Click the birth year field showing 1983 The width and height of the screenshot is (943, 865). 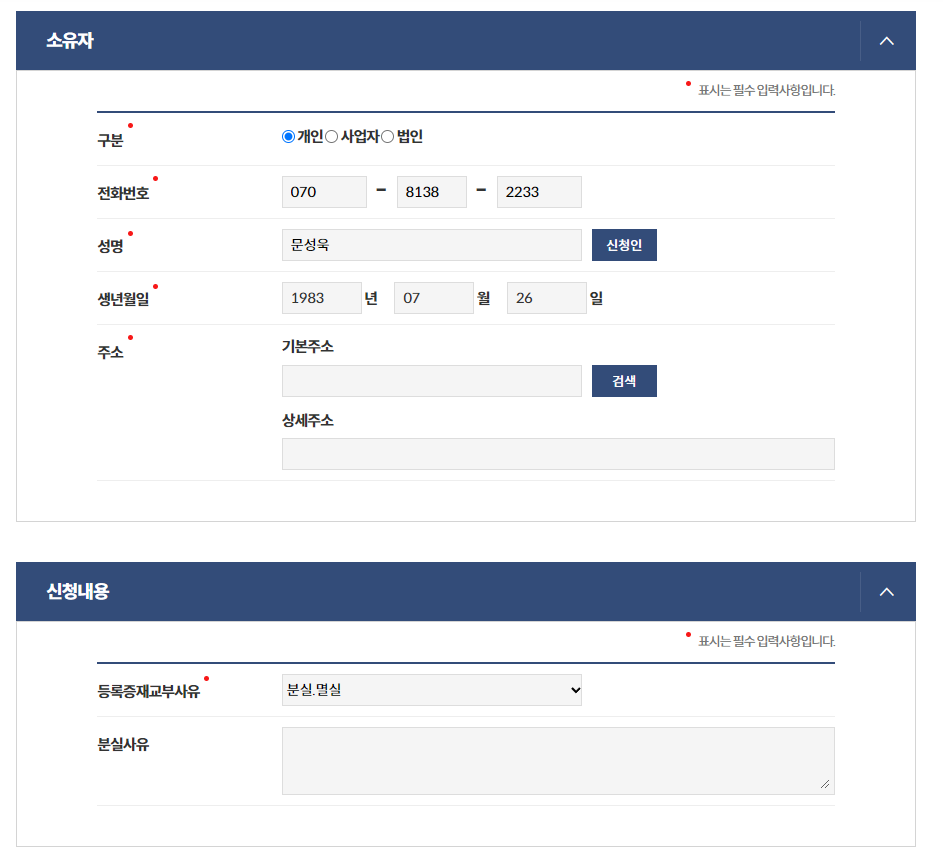pos(321,297)
